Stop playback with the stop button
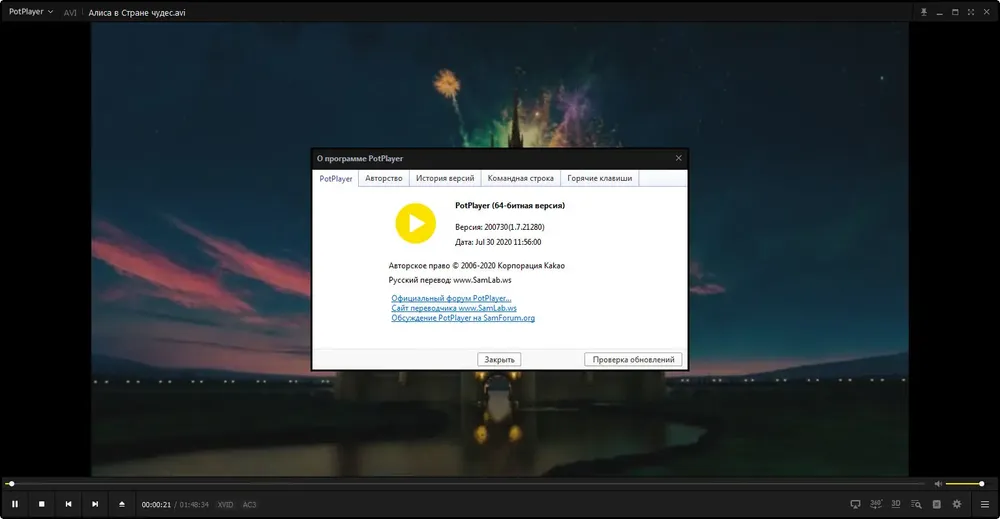 click(x=41, y=504)
